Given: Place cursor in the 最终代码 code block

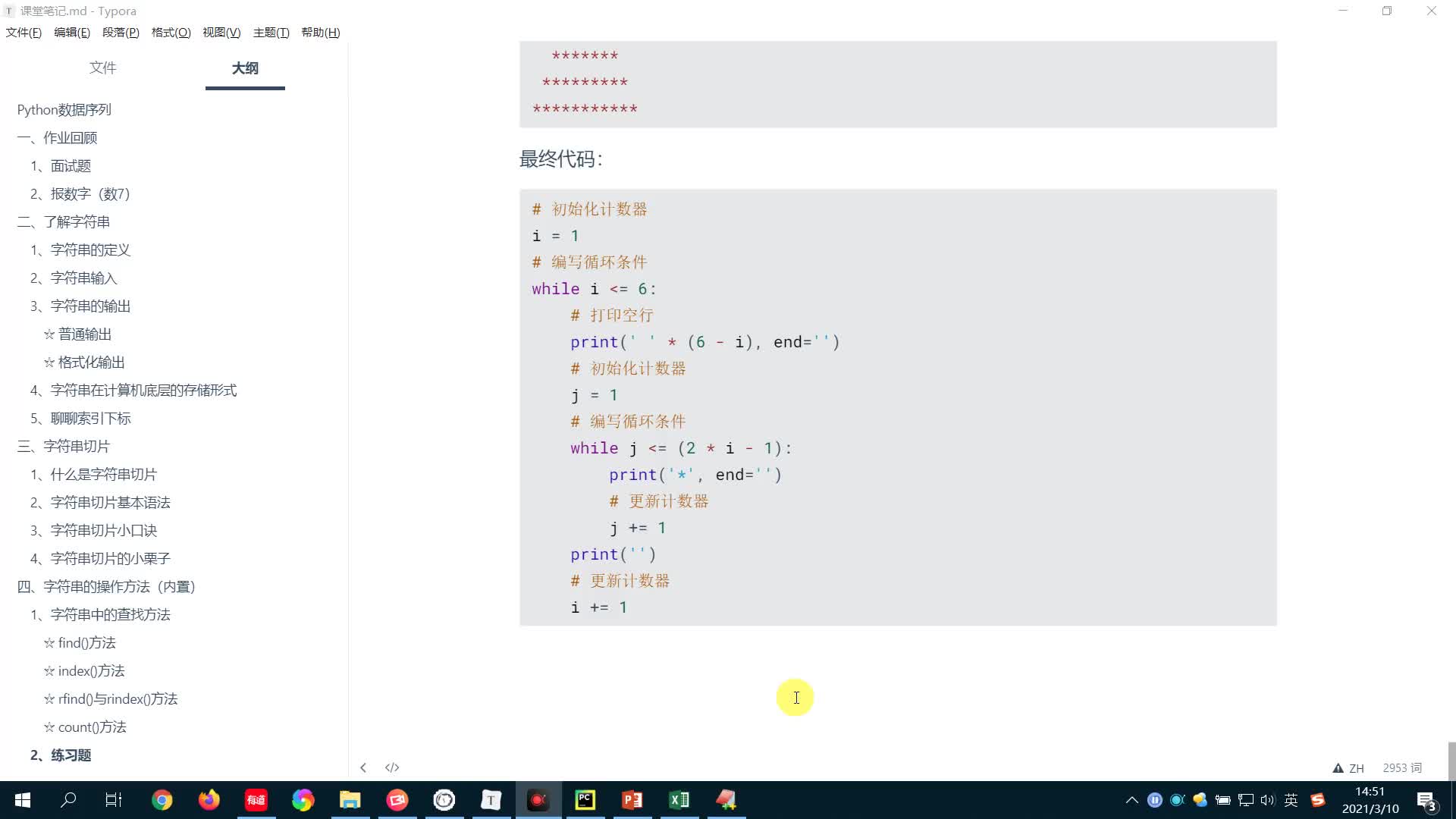Looking at the screenshot, I should click(898, 408).
